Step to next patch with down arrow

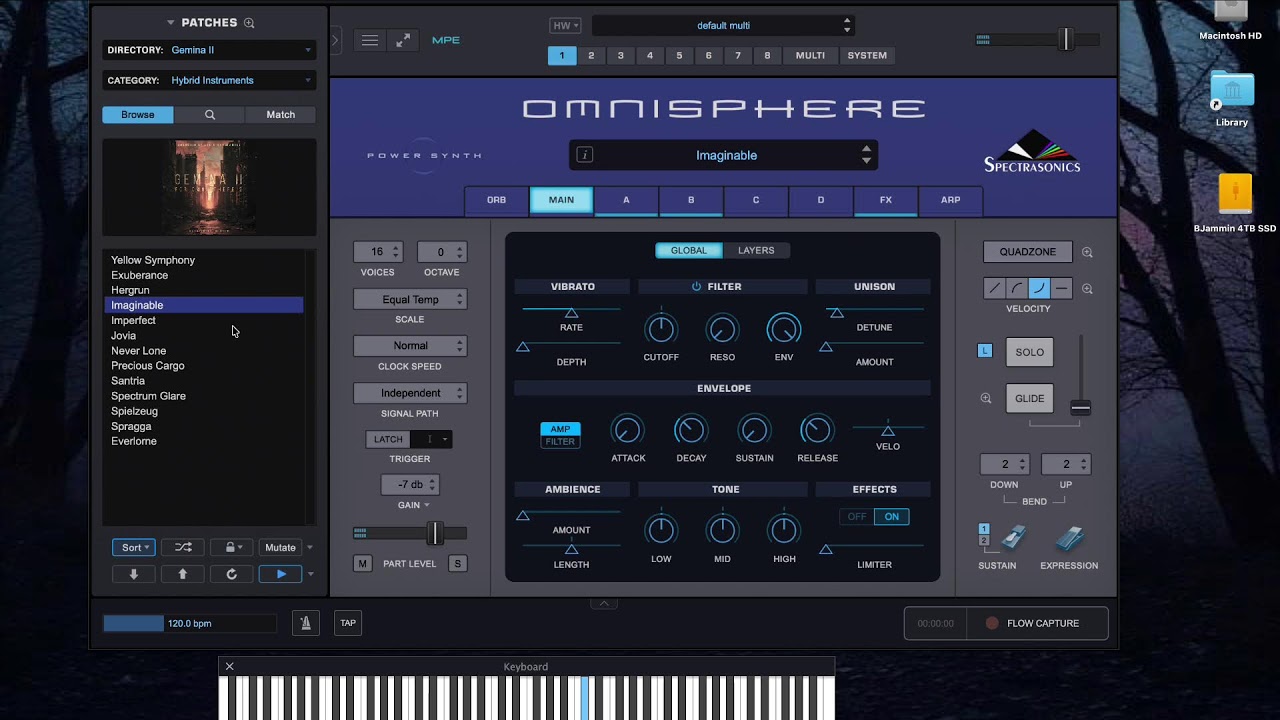click(x=133, y=574)
